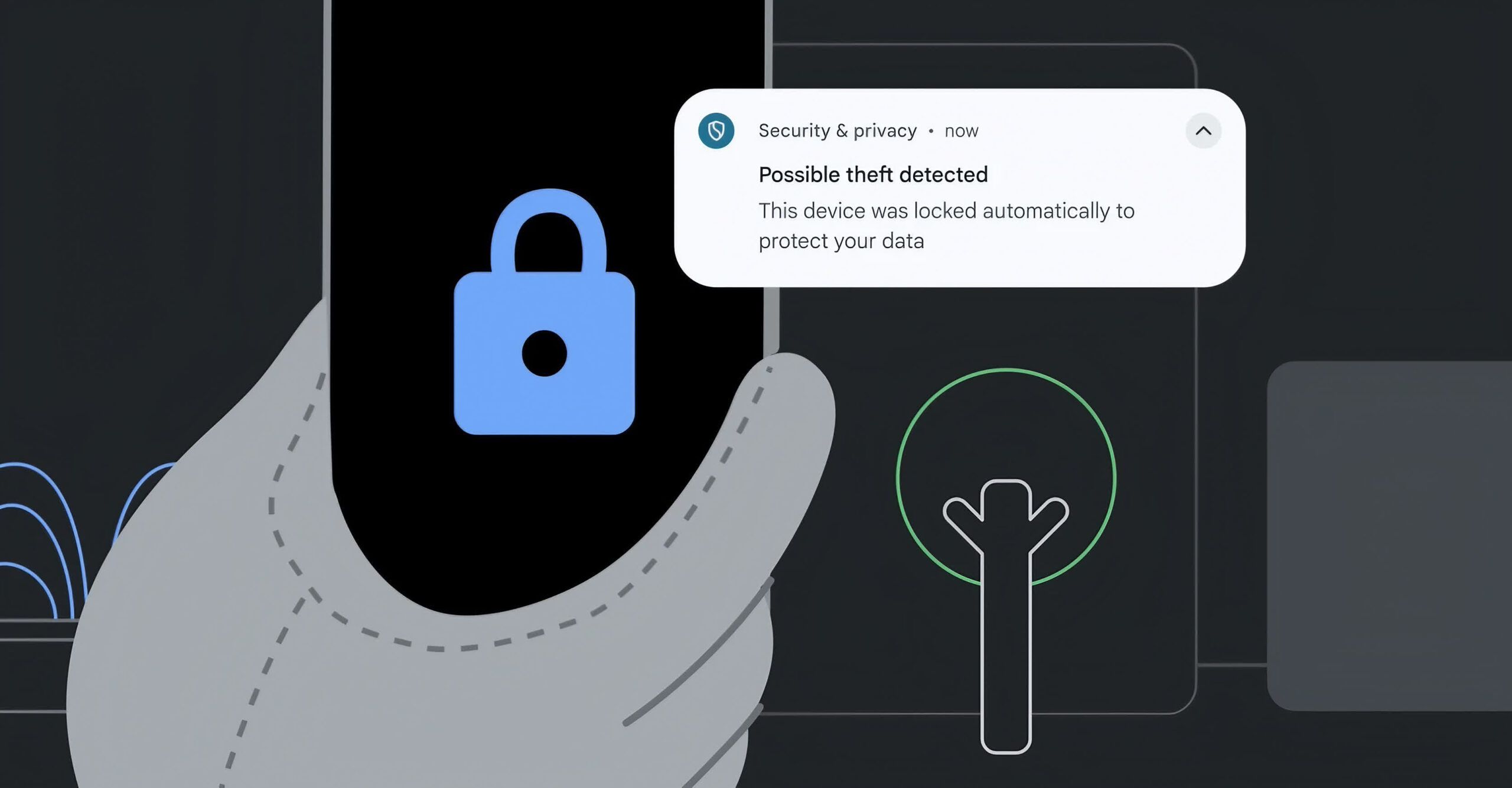Click the "now" timestamp in notification
The width and height of the screenshot is (1512, 788).
click(x=961, y=131)
